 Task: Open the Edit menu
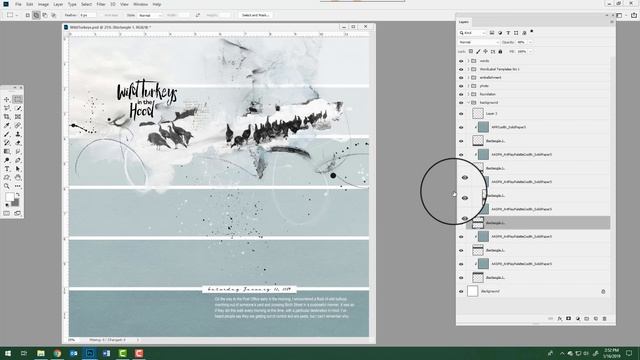(x=30, y=4)
